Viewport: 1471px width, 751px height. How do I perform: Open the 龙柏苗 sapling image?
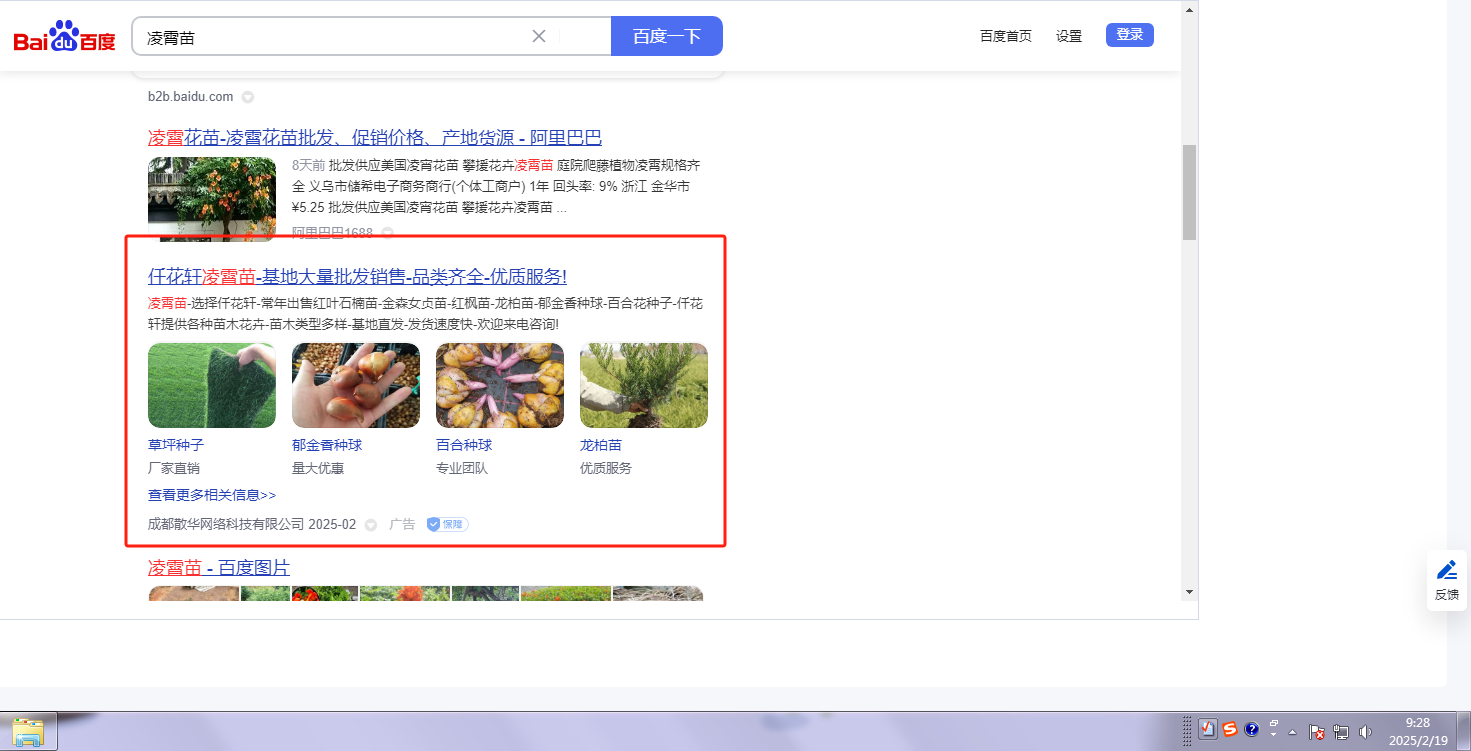click(644, 386)
